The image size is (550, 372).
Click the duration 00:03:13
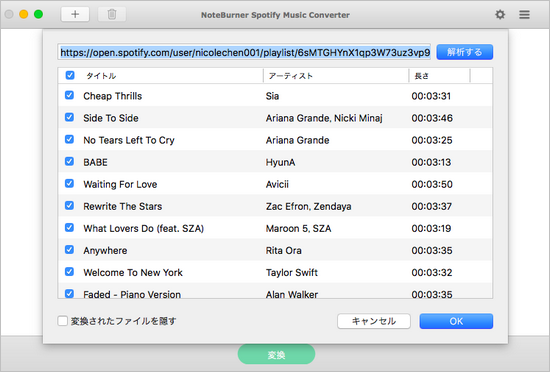[431, 162]
